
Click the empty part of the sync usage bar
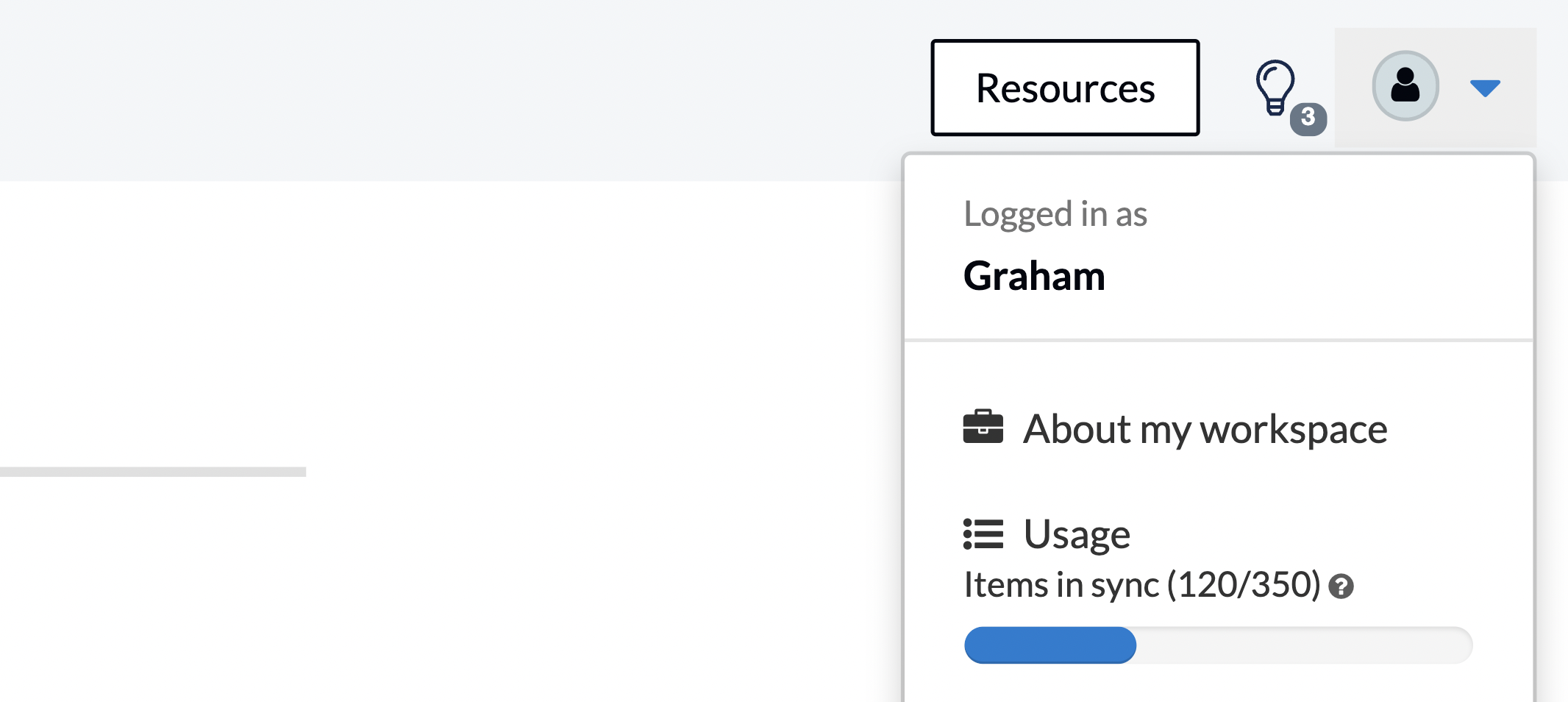point(1302,645)
